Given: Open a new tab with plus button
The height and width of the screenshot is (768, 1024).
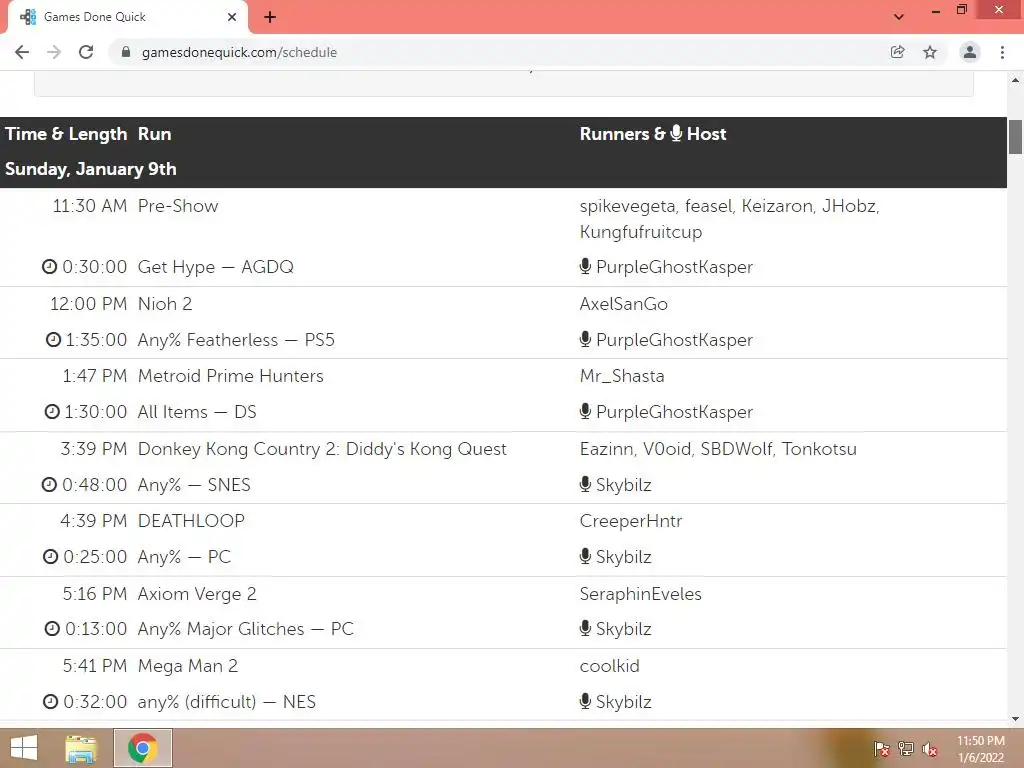Looking at the screenshot, I should coord(270,17).
